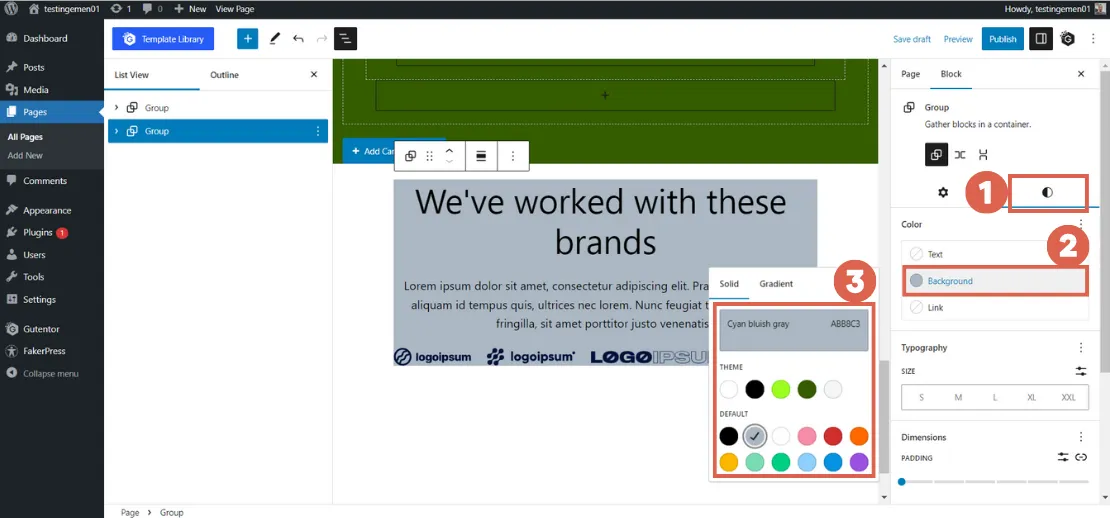Close the List View panel
This screenshot has height=518, width=1110.
click(314, 74)
